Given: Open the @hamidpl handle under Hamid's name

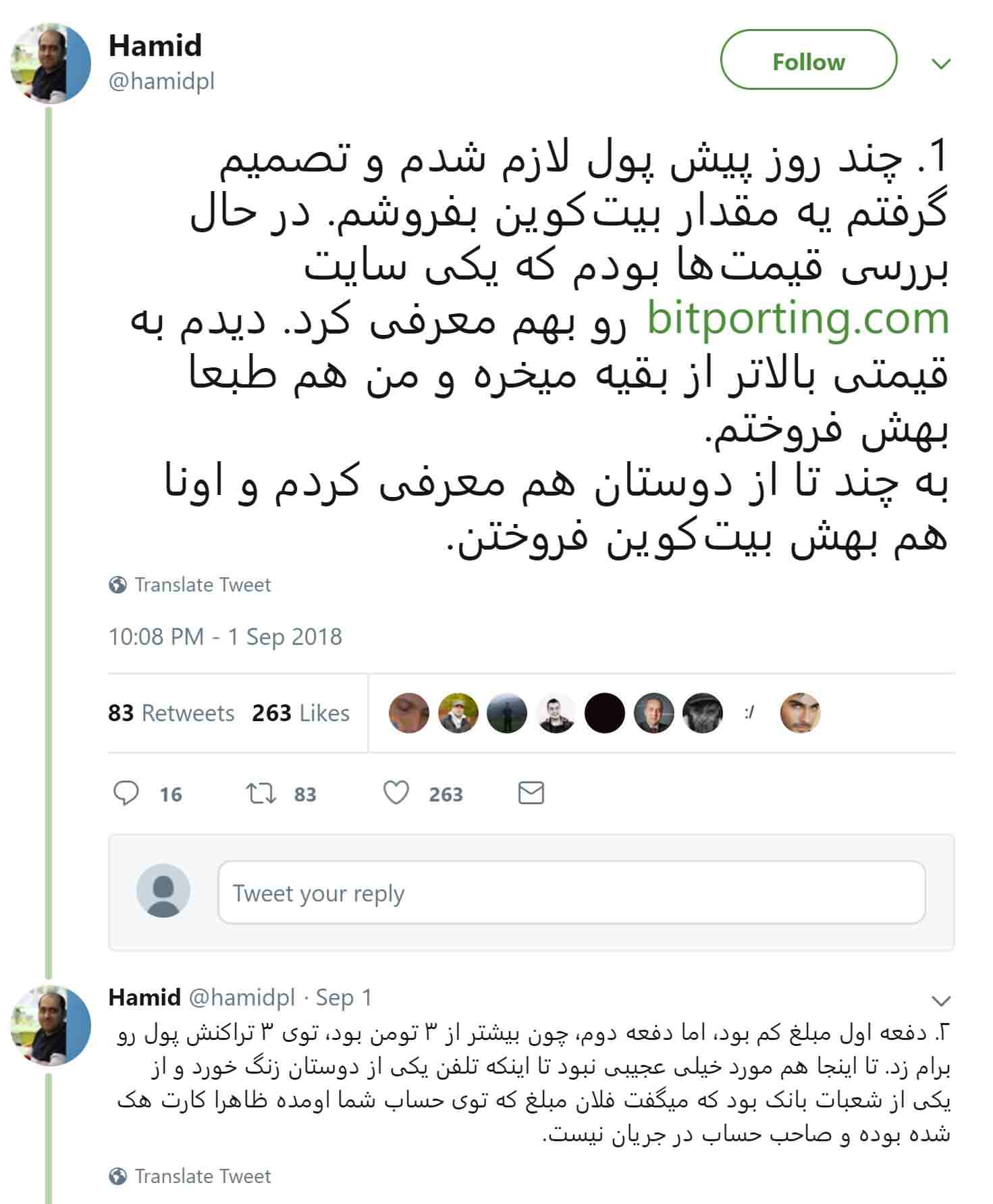Looking at the screenshot, I should (x=161, y=82).
